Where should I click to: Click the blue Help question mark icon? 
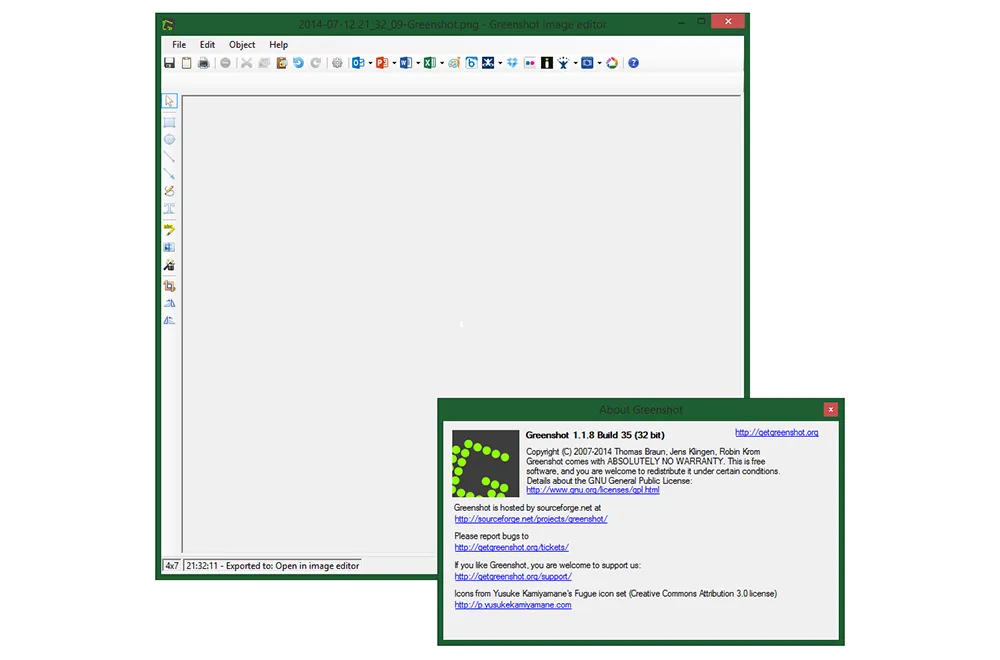click(633, 63)
